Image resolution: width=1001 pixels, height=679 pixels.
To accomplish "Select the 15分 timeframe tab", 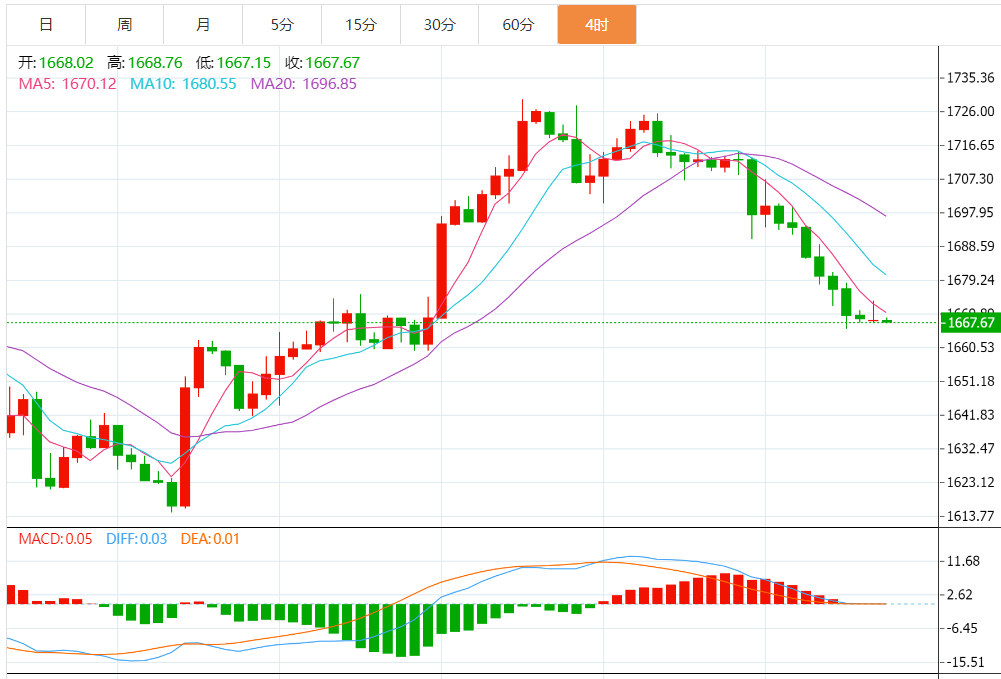I will pos(361,25).
